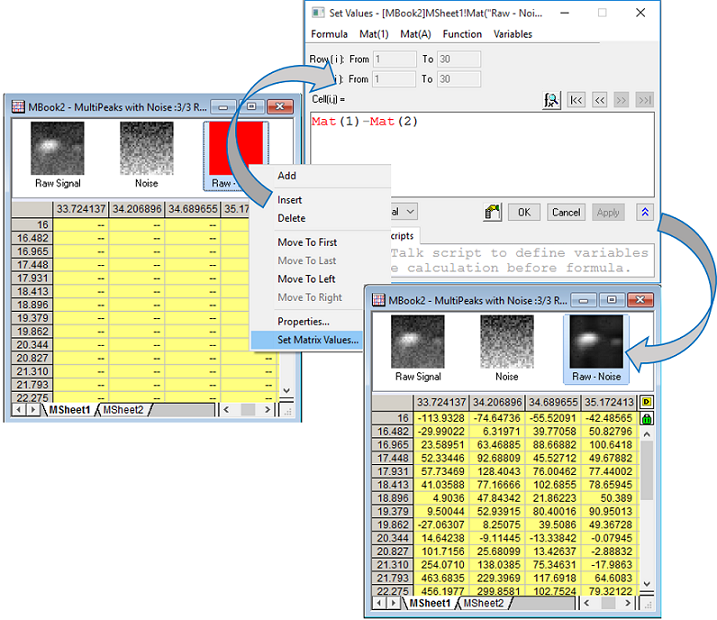Click the yellow D indicator in result matrix
This screenshot has height=620, width=717.
coord(646,402)
